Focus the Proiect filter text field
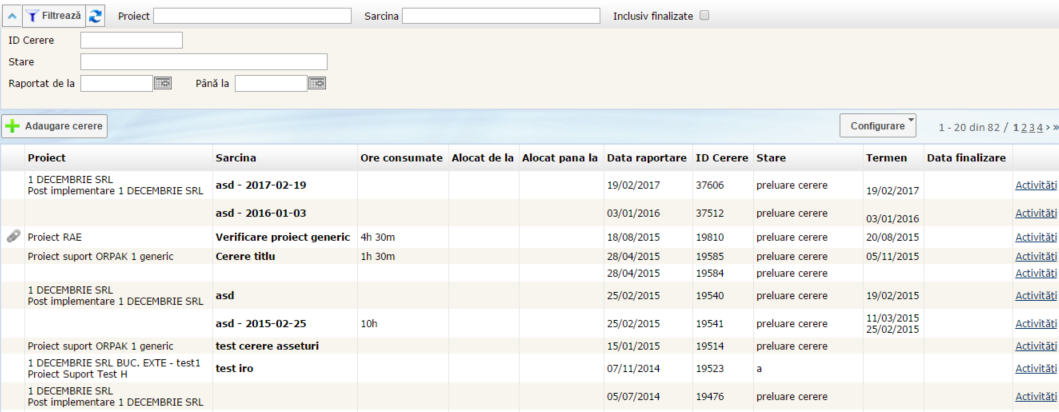Screen dimensions: 1059x412 tap(252, 16)
